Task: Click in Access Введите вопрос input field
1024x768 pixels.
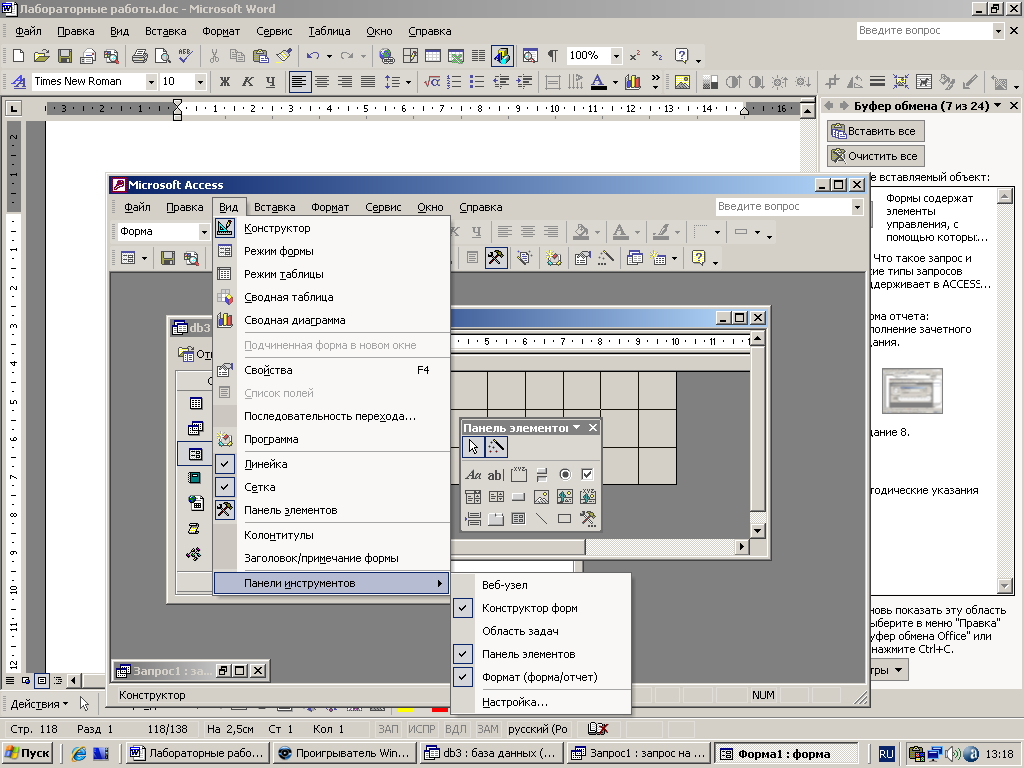Action: tap(784, 206)
